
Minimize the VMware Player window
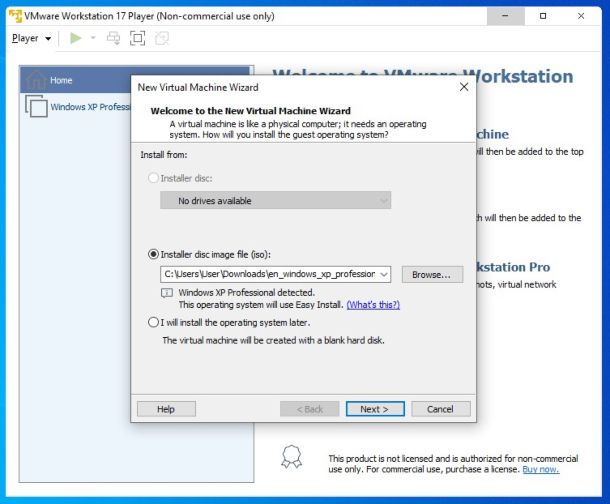pyautogui.click(x=506, y=16)
